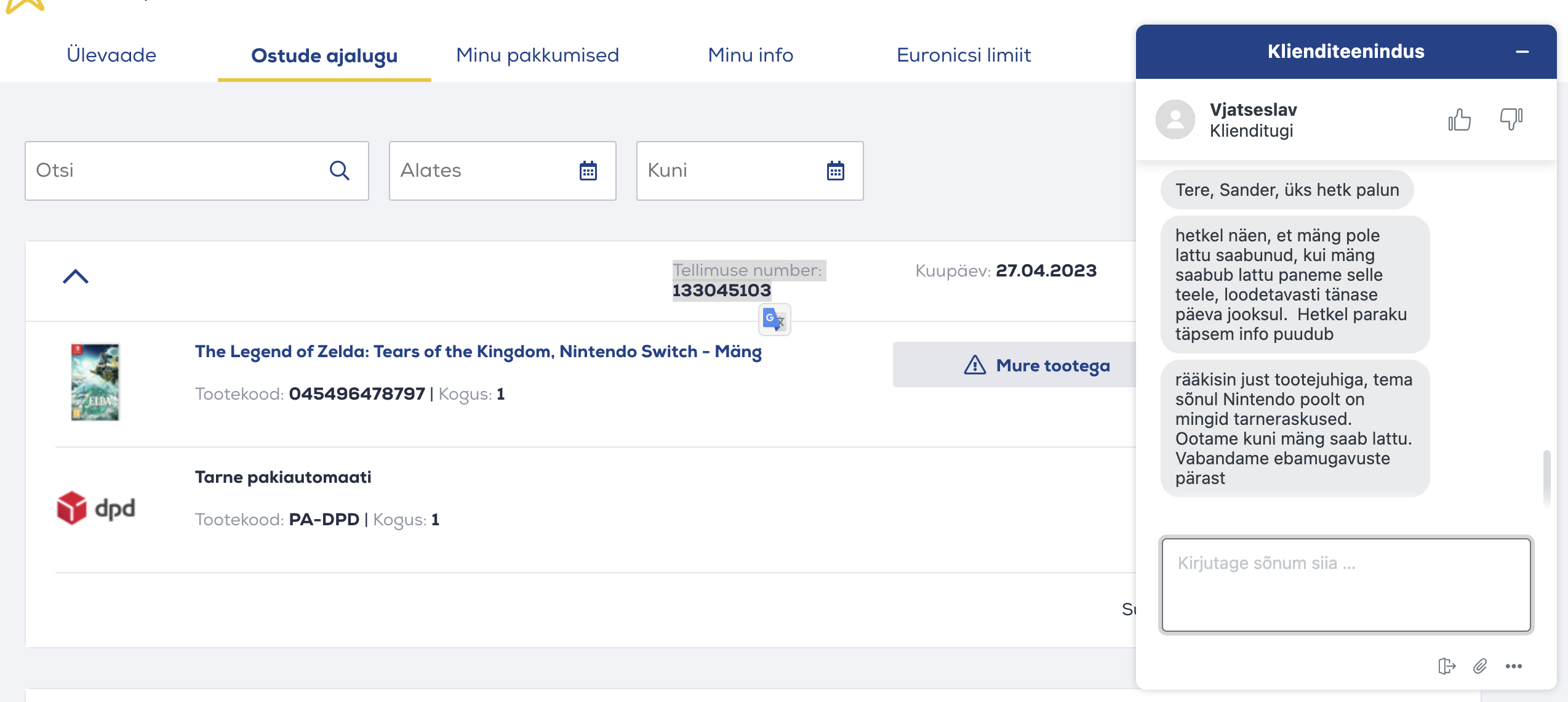Click the 'rääkisin just tootejuhiga' message
The height and width of the screenshot is (702, 1568).
tap(1295, 429)
